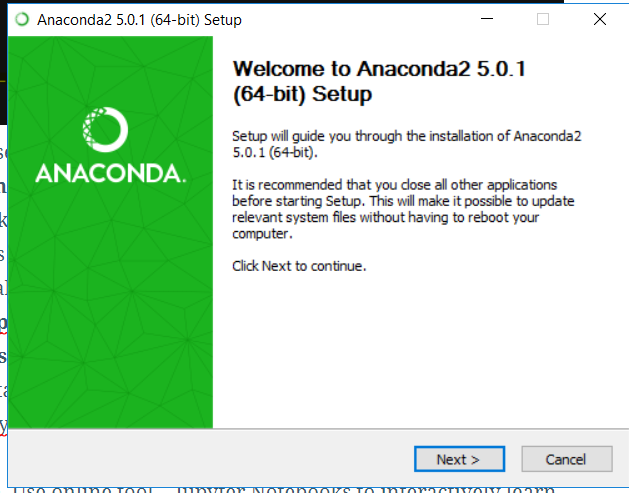Click the white Anaconda ring logo

[105, 130]
